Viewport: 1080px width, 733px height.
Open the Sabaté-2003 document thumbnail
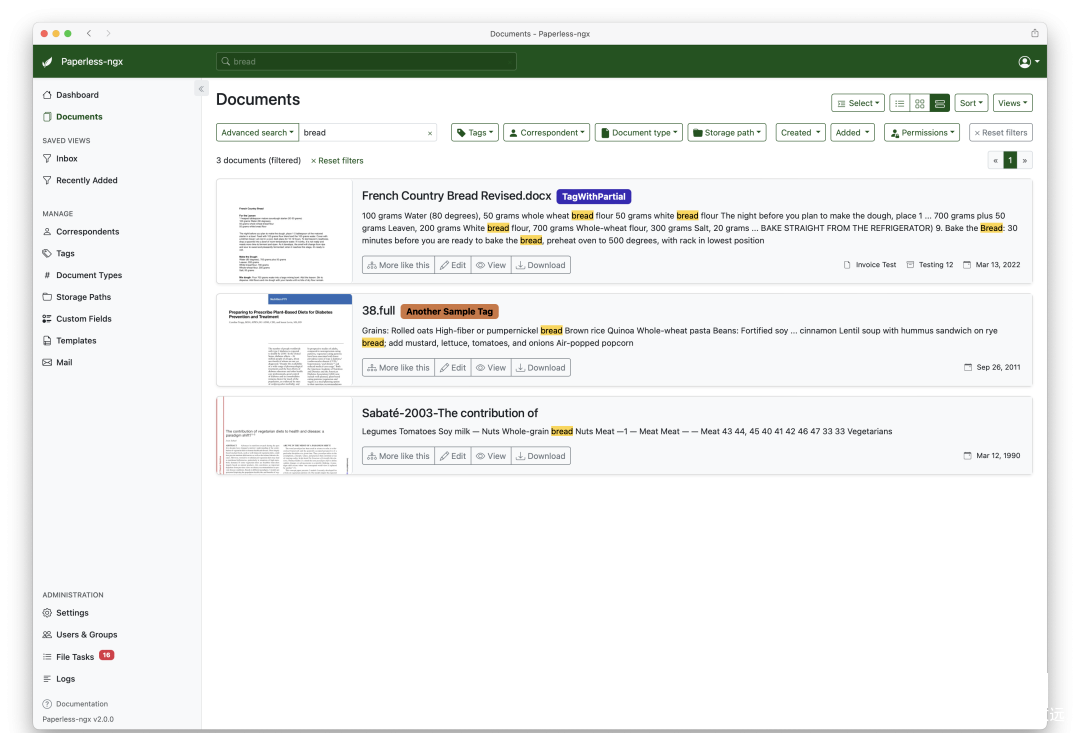(x=284, y=435)
